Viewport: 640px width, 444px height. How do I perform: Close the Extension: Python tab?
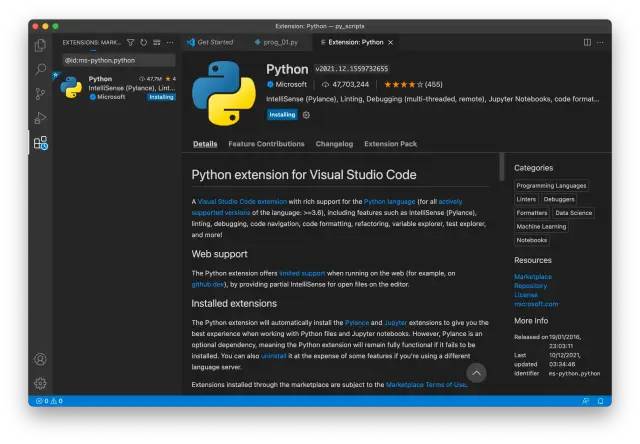(391, 42)
